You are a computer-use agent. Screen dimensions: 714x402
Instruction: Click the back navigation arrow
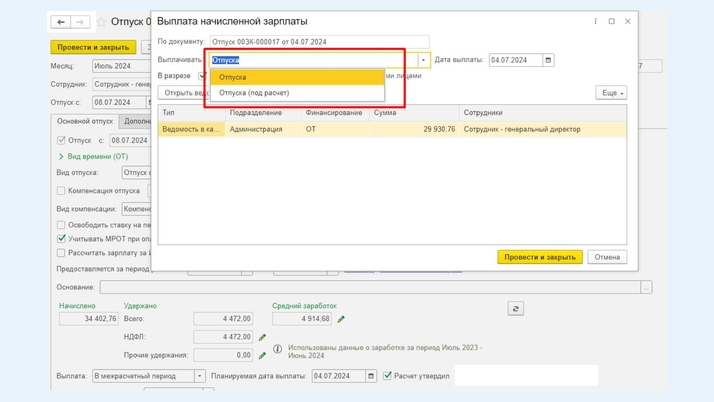61,22
